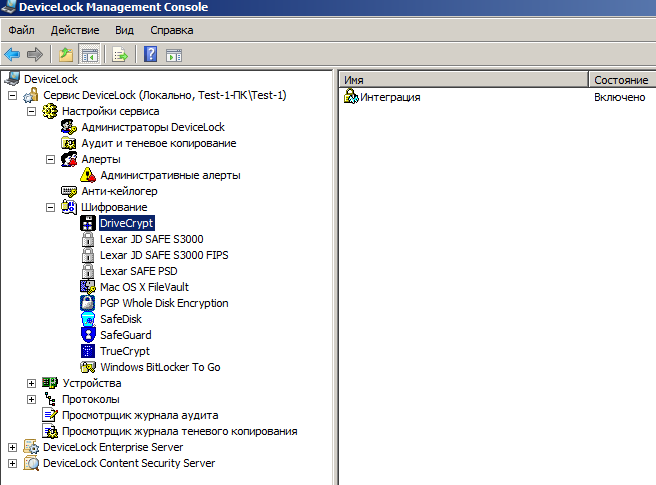
Task: Click the Включено state value
Action: tap(620, 97)
